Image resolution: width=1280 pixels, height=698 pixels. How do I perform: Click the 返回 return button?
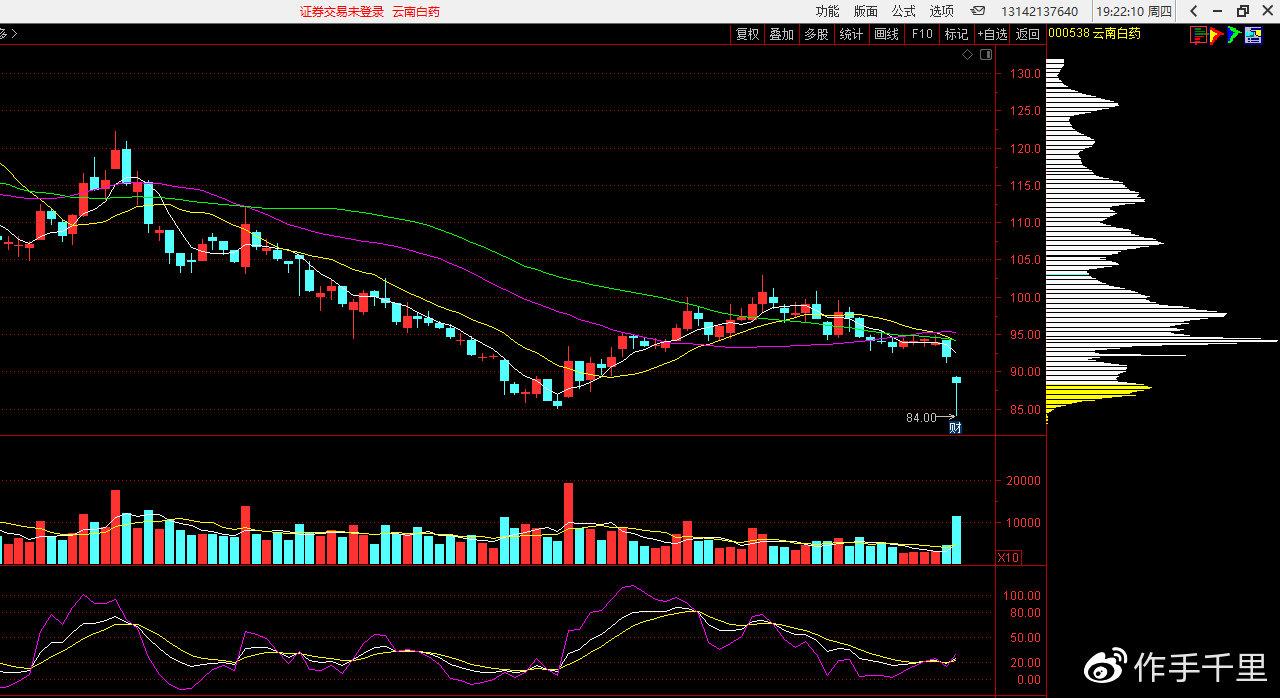pos(1028,34)
